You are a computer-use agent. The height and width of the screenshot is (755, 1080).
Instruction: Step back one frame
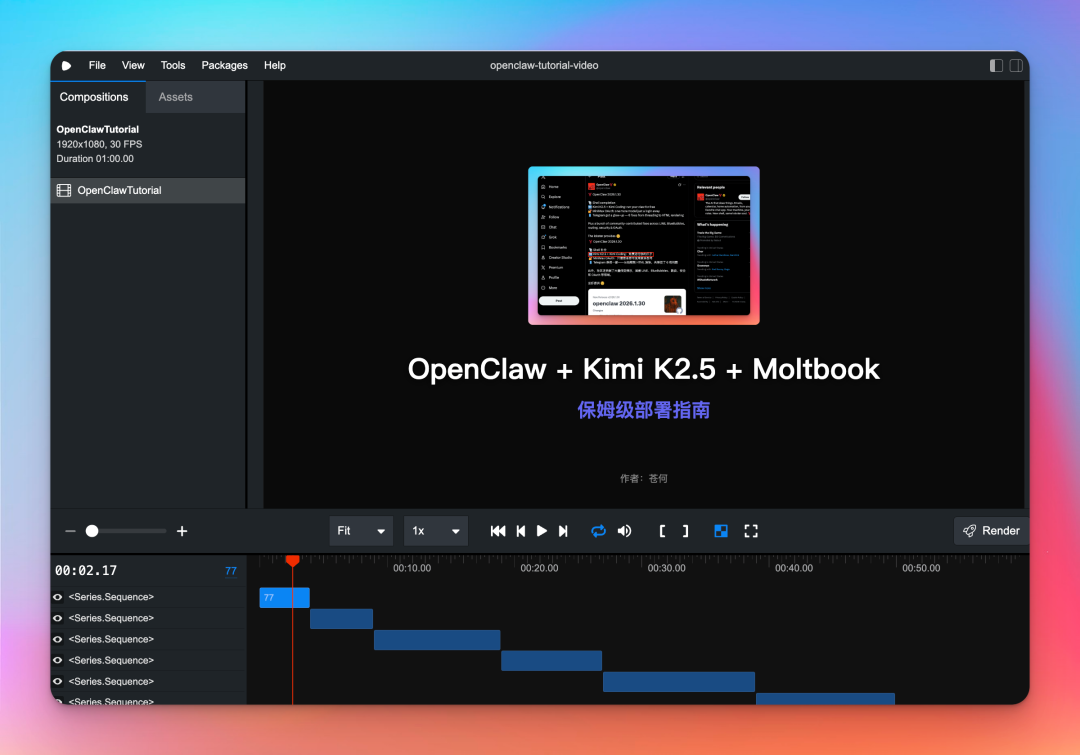[x=520, y=531]
